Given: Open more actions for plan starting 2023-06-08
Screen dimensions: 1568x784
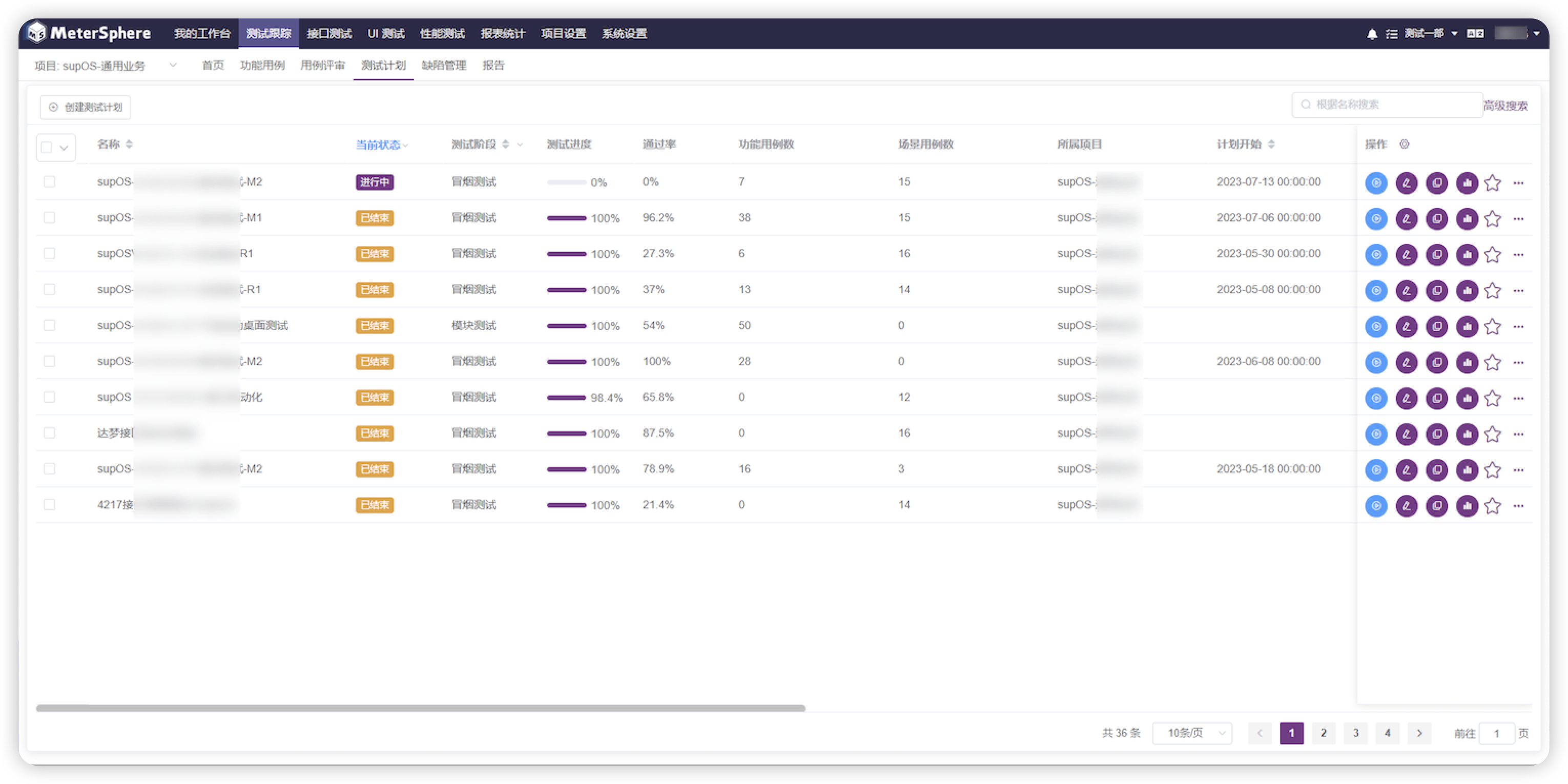Looking at the screenshot, I should click(x=1519, y=362).
